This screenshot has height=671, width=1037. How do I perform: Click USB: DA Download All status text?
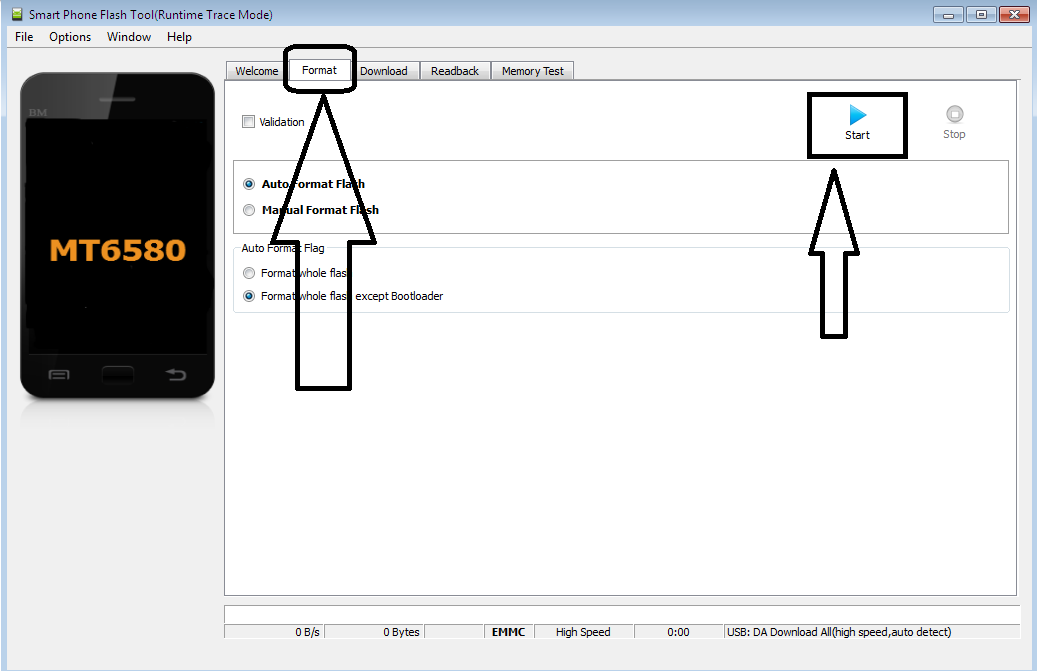839,632
